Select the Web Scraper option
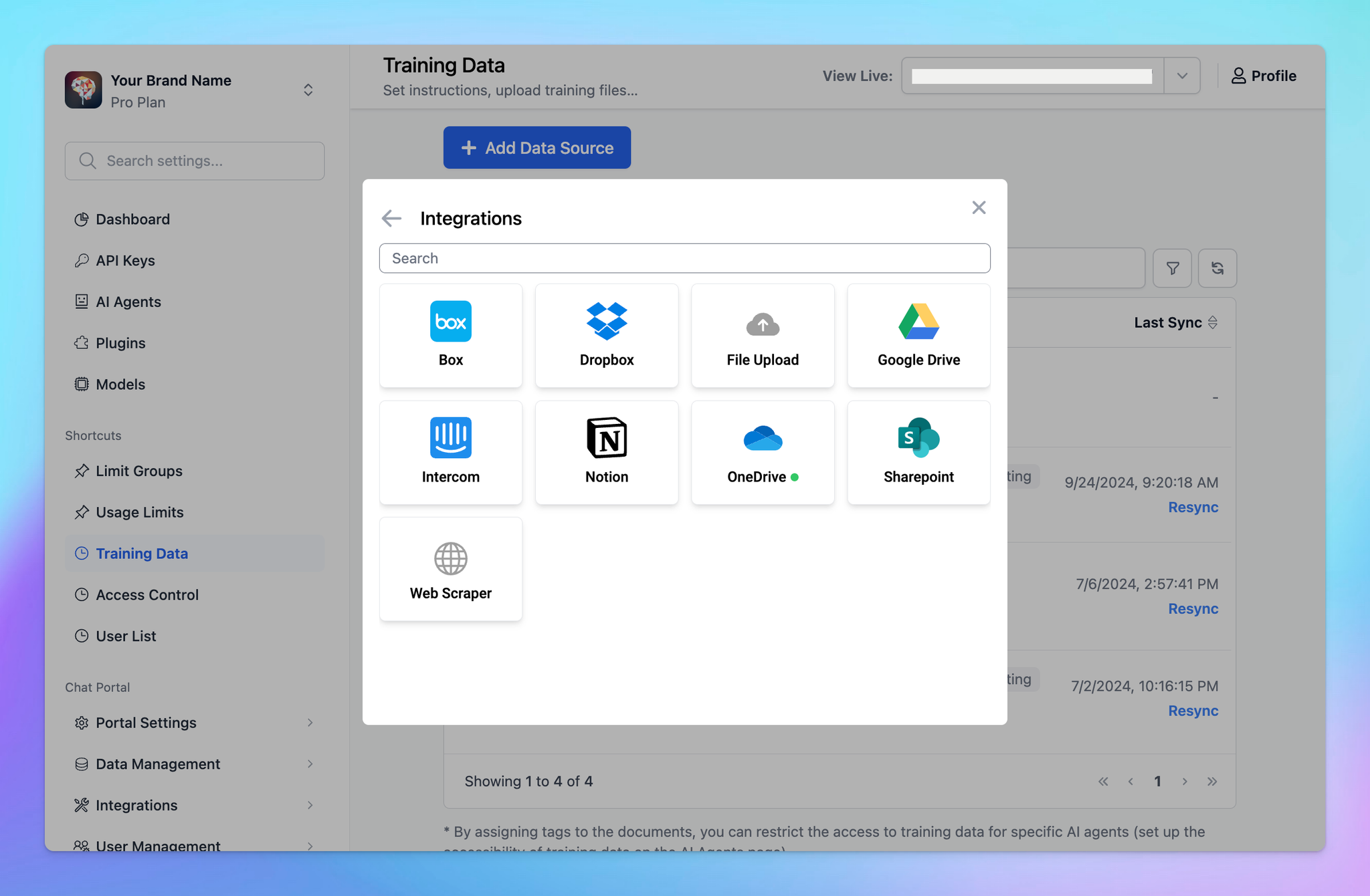The height and width of the screenshot is (896, 1370). pyautogui.click(x=451, y=569)
